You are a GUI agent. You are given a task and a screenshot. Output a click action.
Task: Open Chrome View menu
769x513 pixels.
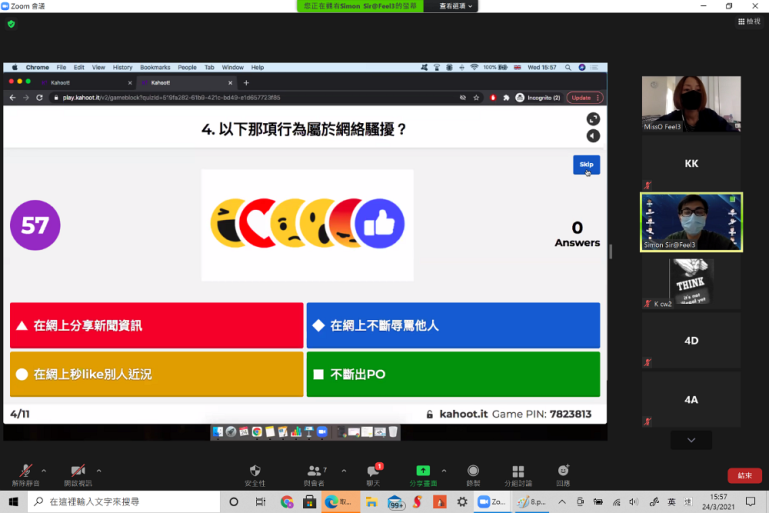pos(99,67)
